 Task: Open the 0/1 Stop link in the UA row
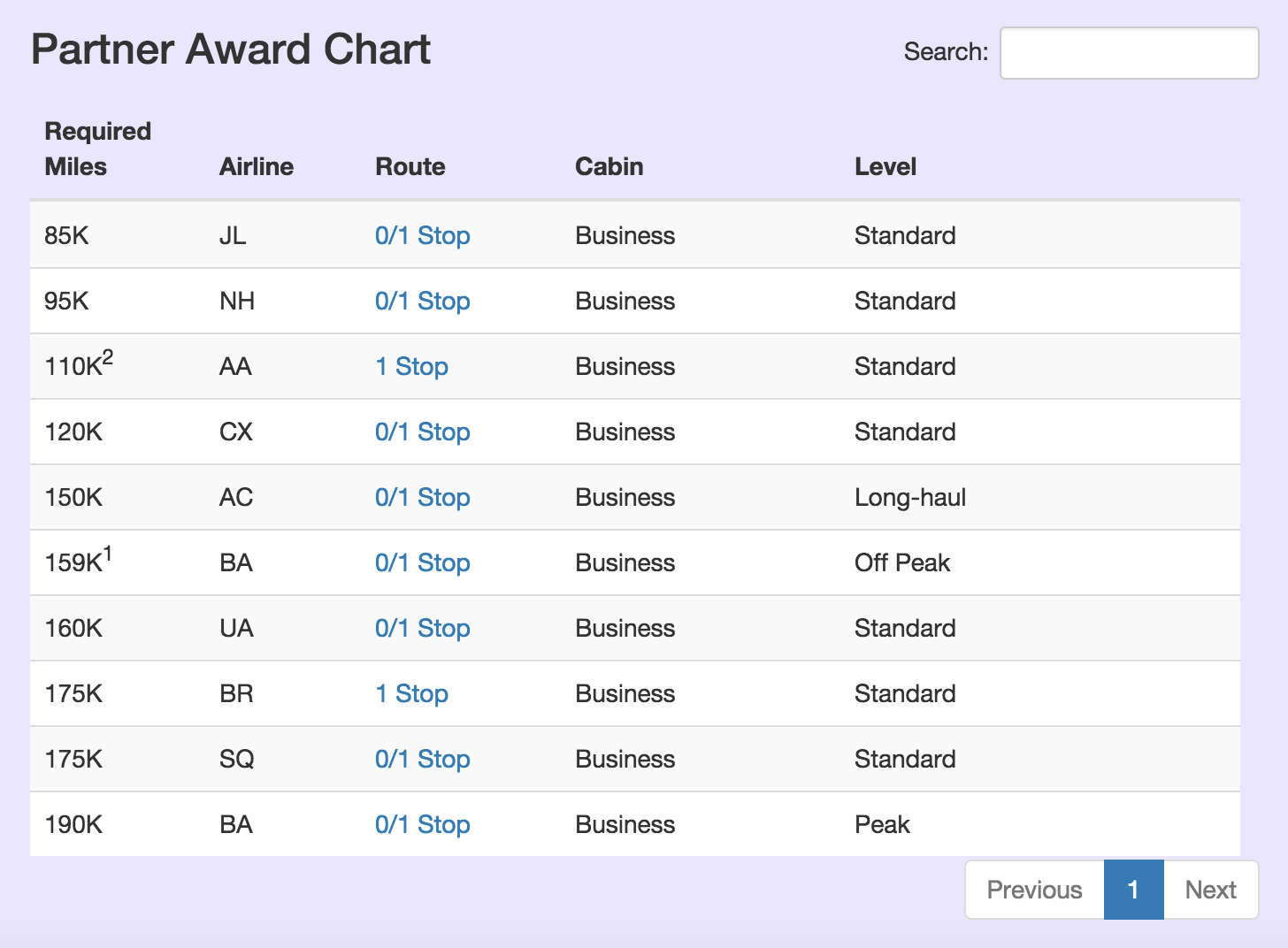(422, 628)
